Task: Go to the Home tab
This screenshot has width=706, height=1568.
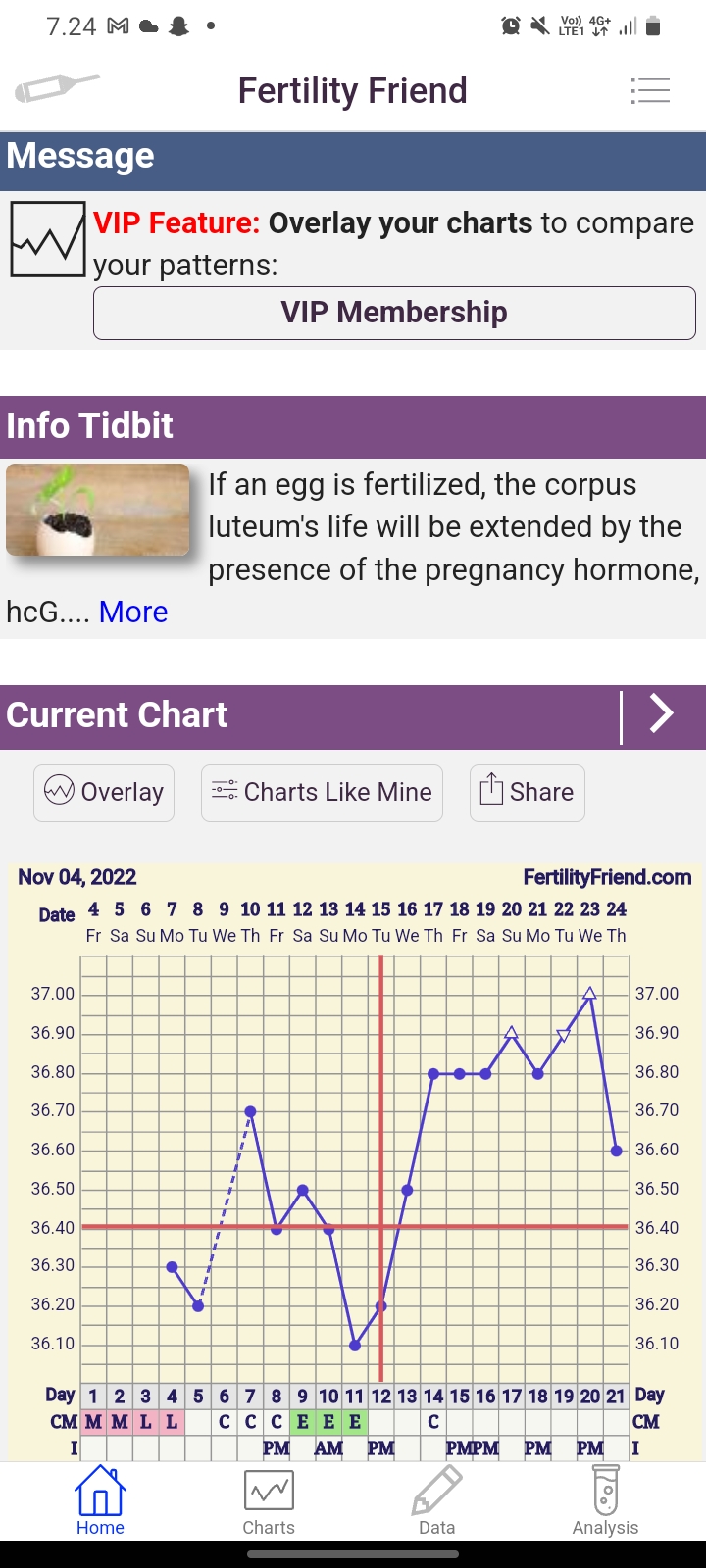Action: pos(100,1500)
